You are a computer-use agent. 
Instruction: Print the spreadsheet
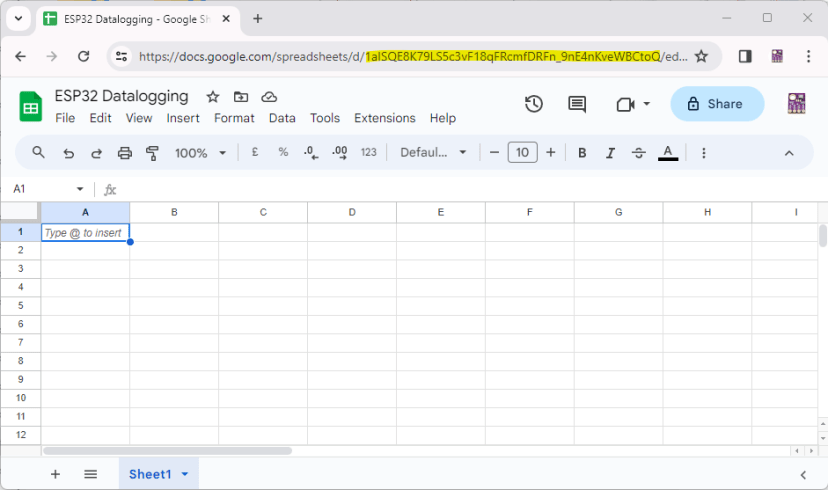(x=125, y=153)
